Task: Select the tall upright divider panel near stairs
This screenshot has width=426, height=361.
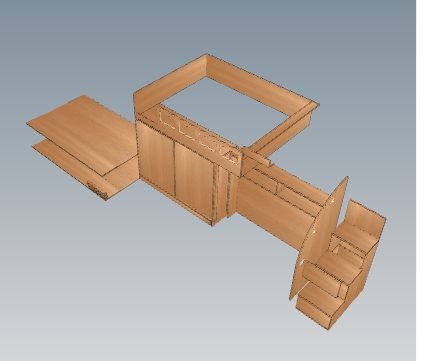Action: tap(318, 238)
